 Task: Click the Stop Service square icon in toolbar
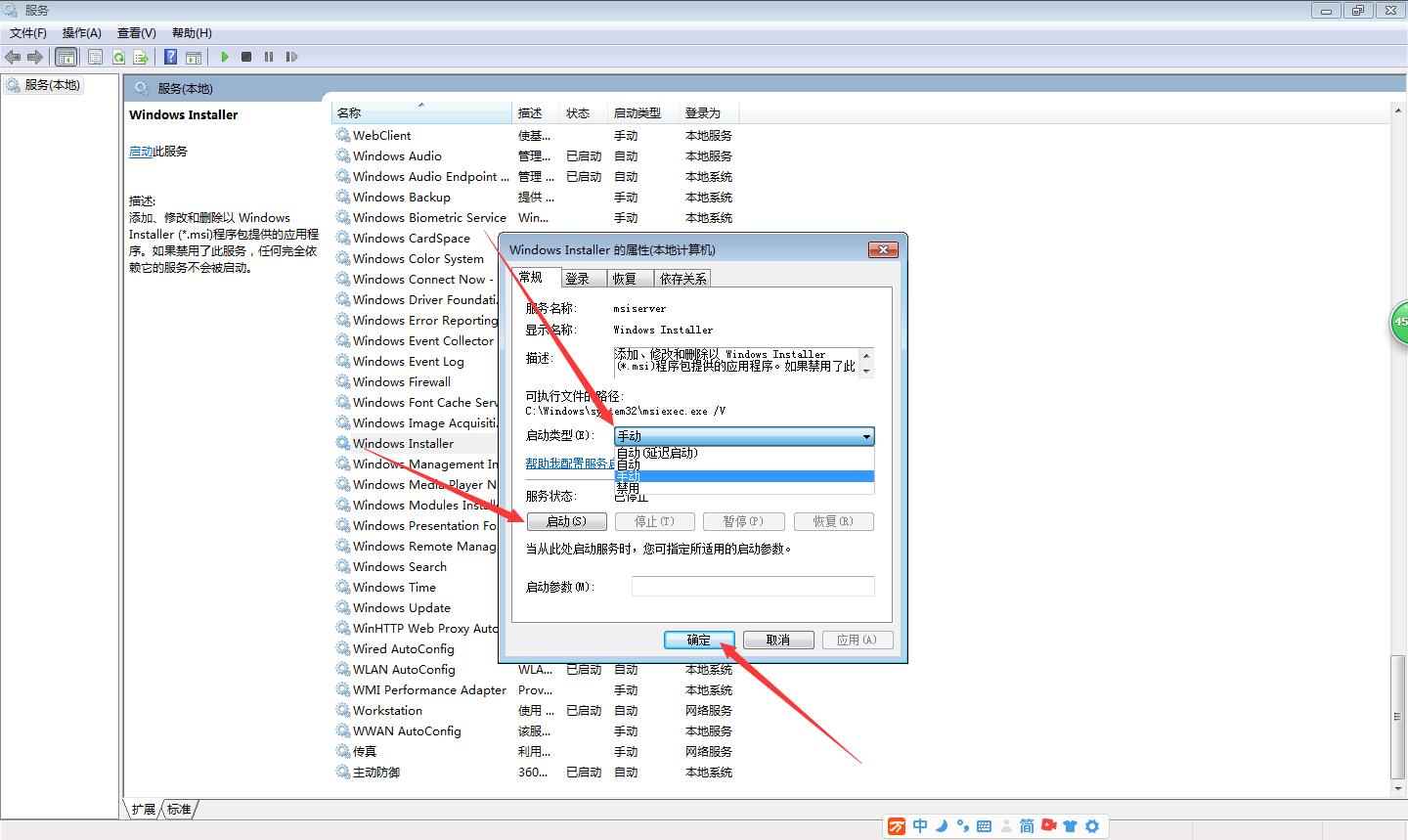246,57
